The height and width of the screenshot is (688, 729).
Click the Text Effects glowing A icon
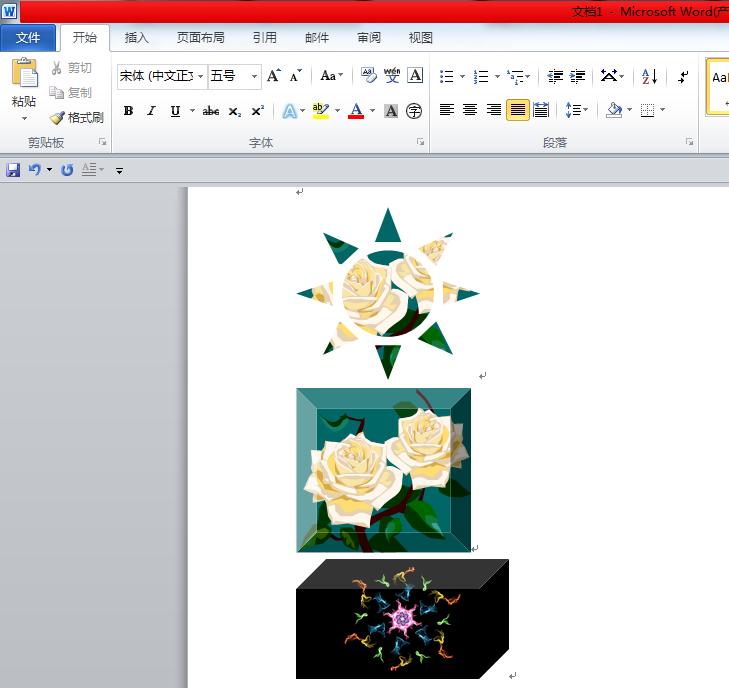point(289,111)
